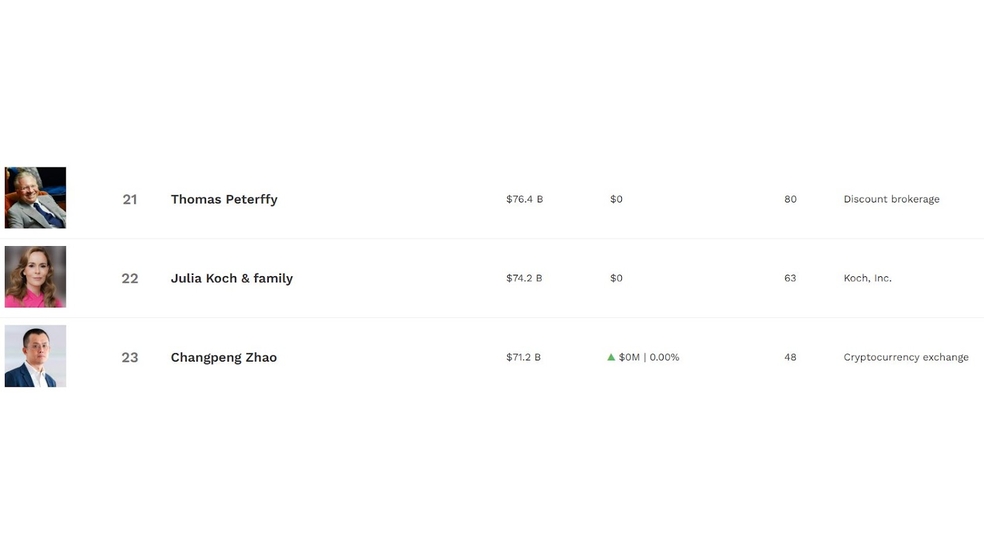This screenshot has width=984, height=554.
Task: Click the Cryptocurrency exchange source text
Action: [906, 357]
